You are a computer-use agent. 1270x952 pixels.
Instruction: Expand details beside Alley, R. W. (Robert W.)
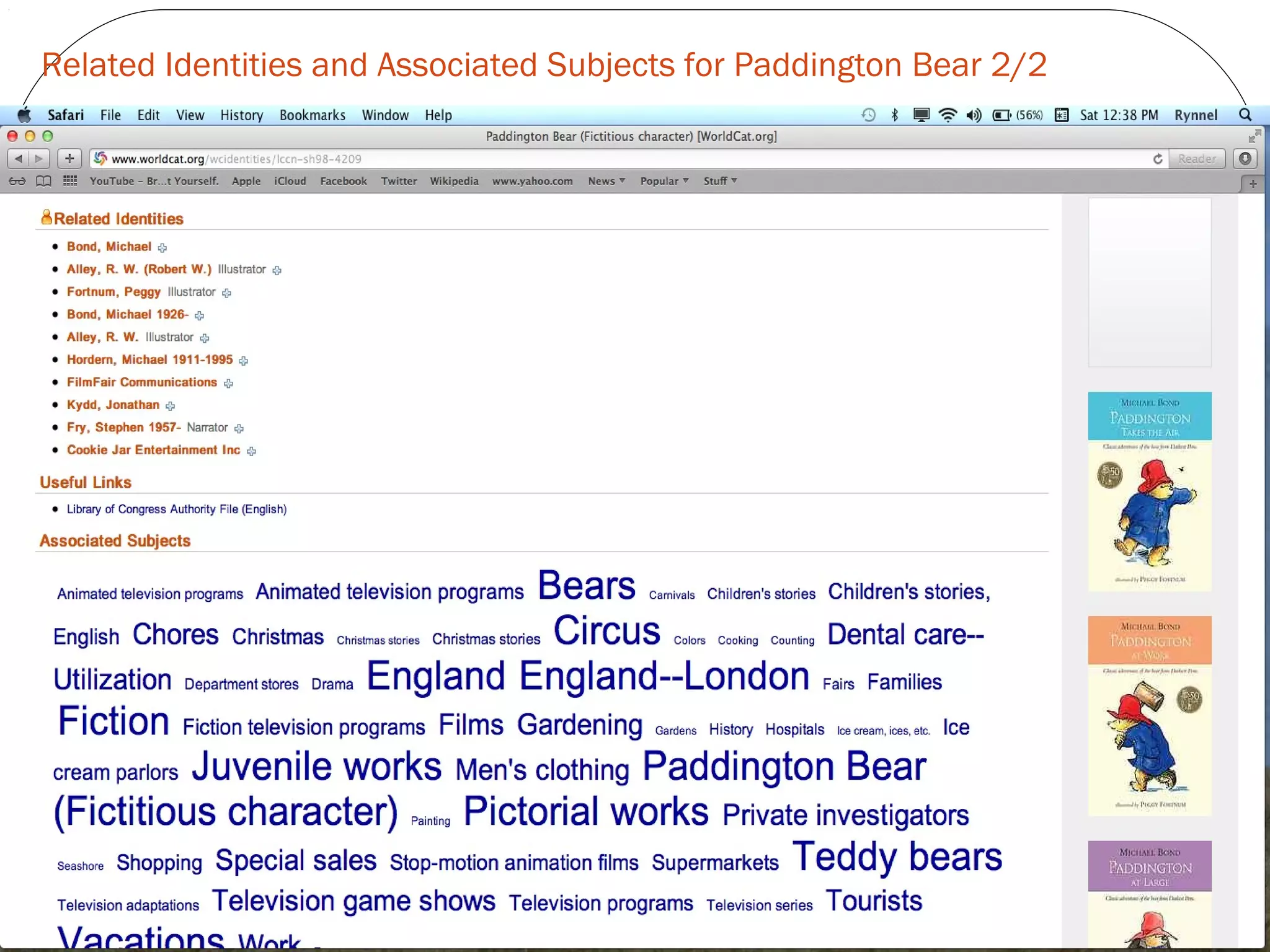click(x=277, y=270)
